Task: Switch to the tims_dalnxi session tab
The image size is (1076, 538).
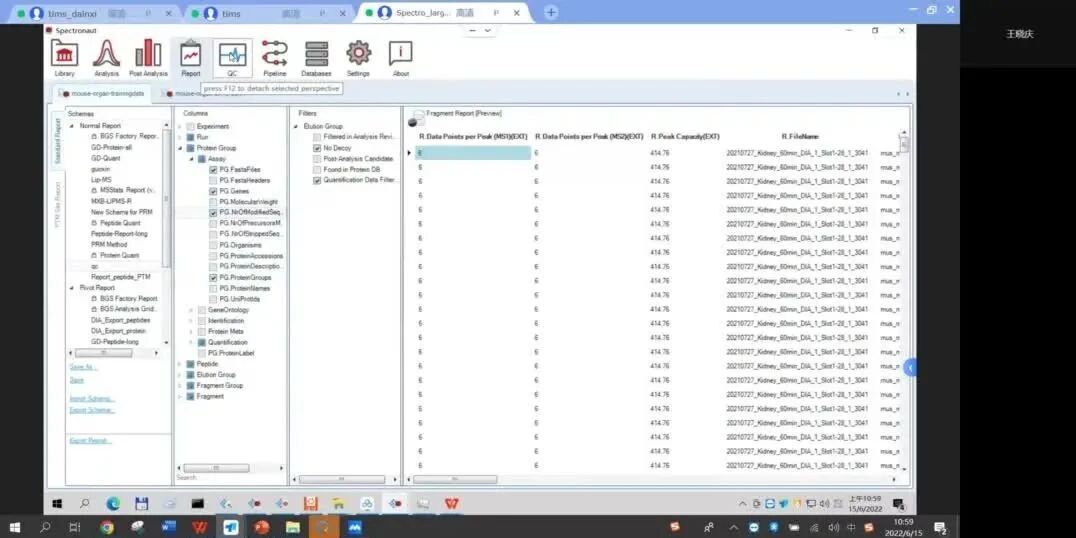Action: pyautogui.click(x=94, y=13)
